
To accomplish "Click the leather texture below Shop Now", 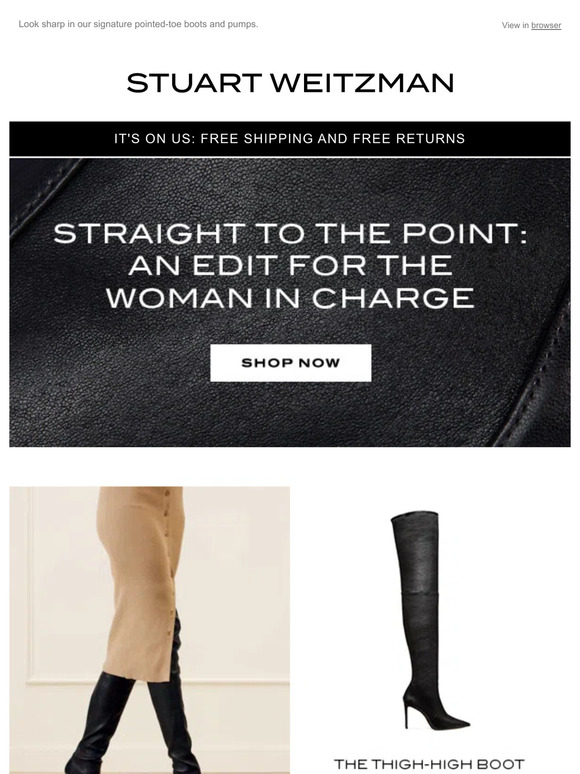I will (290, 414).
